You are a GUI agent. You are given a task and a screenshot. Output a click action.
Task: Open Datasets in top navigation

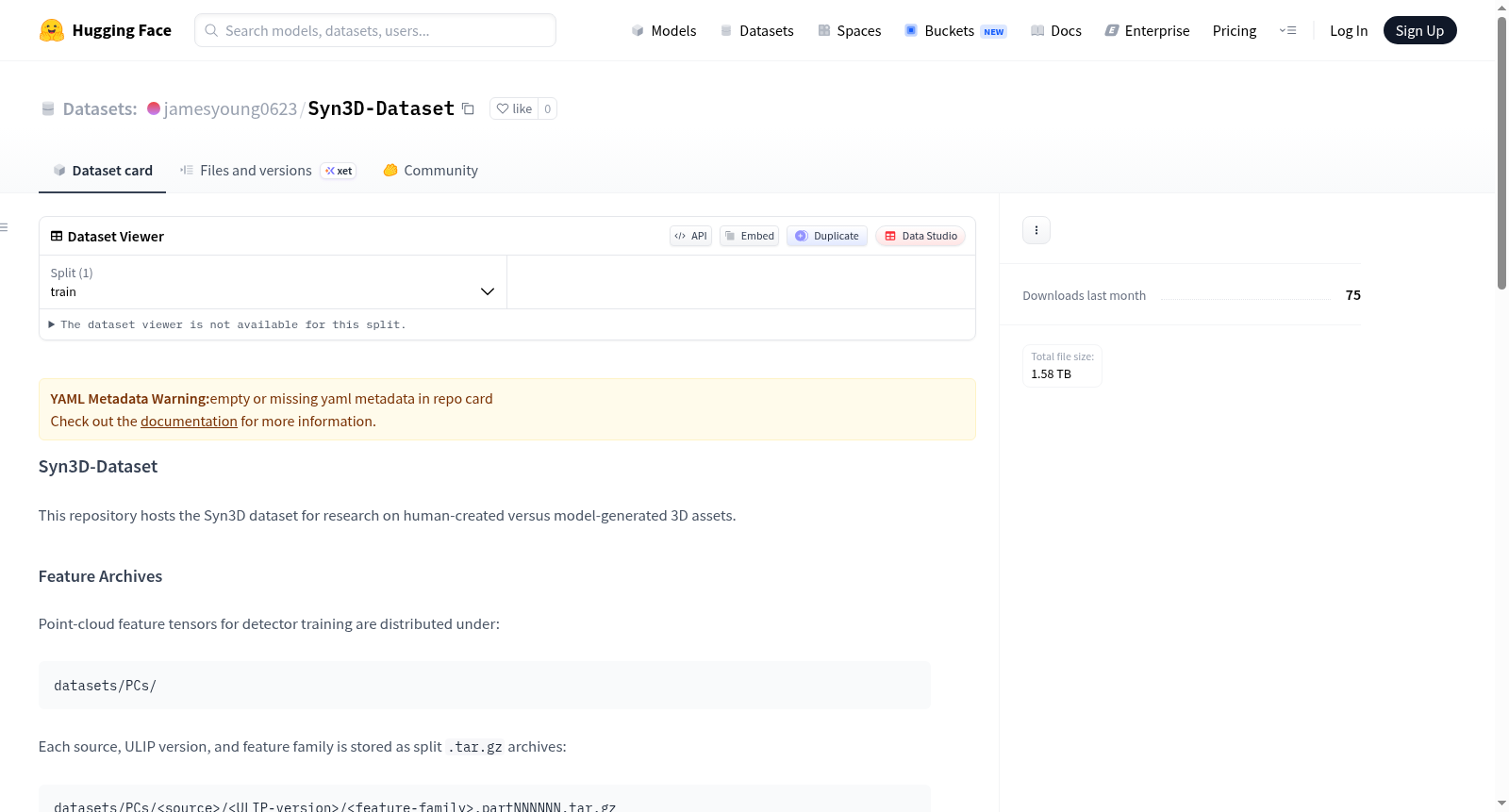[x=756, y=30]
